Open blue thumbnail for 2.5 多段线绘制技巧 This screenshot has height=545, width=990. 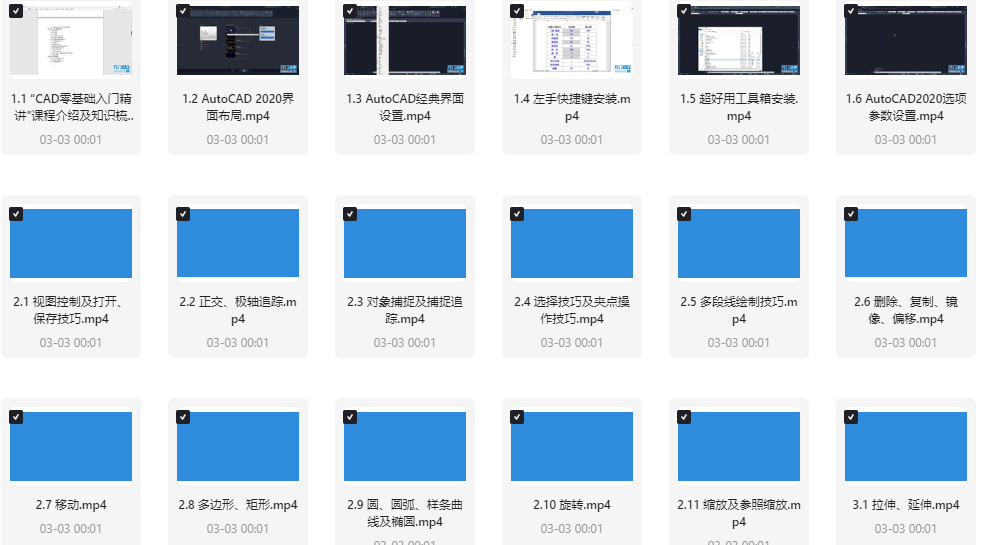point(739,243)
